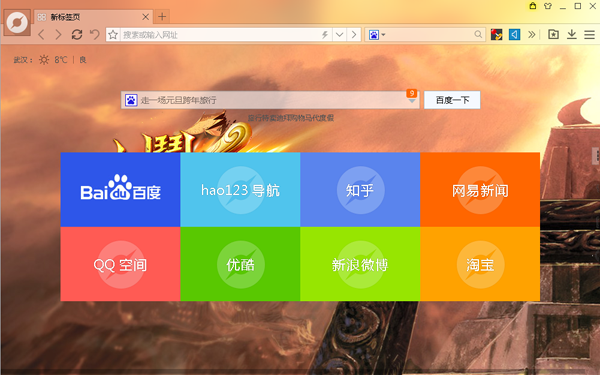The height and width of the screenshot is (375, 600).
Task: Click the undo closed tab icon
Action: pyautogui.click(x=95, y=34)
